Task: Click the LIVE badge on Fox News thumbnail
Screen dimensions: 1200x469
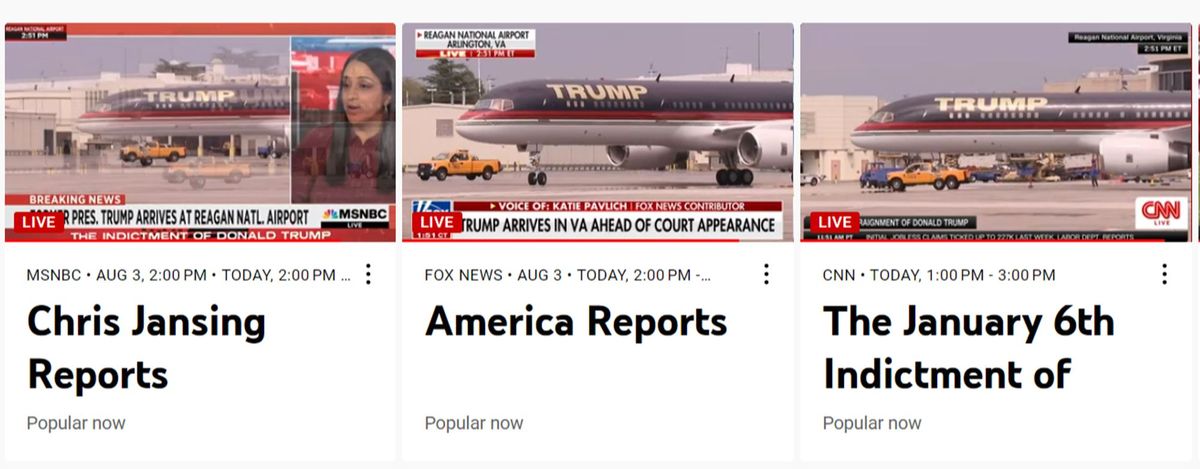Action: pyautogui.click(x=437, y=222)
